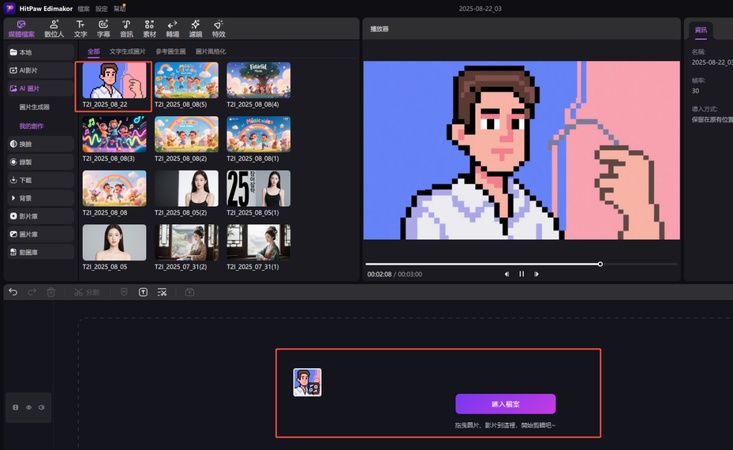Image resolution: width=733 pixels, height=450 pixels.
Task: Click the undo arrow in timeline toolbar
Action: pyautogui.click(x=13, y=292)
